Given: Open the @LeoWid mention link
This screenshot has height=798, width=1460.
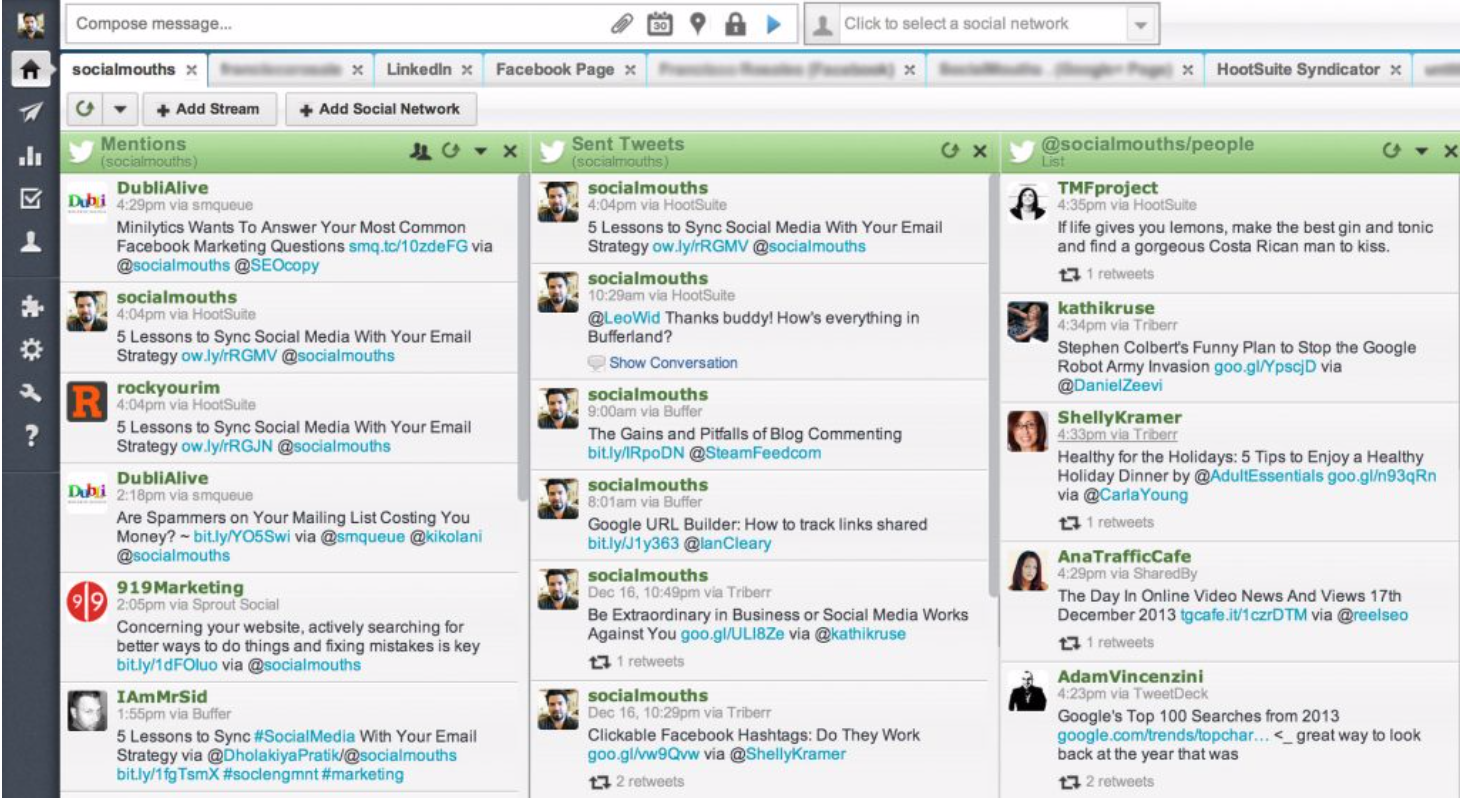Looking at the screenshot, I should click(x=625, y=318).
